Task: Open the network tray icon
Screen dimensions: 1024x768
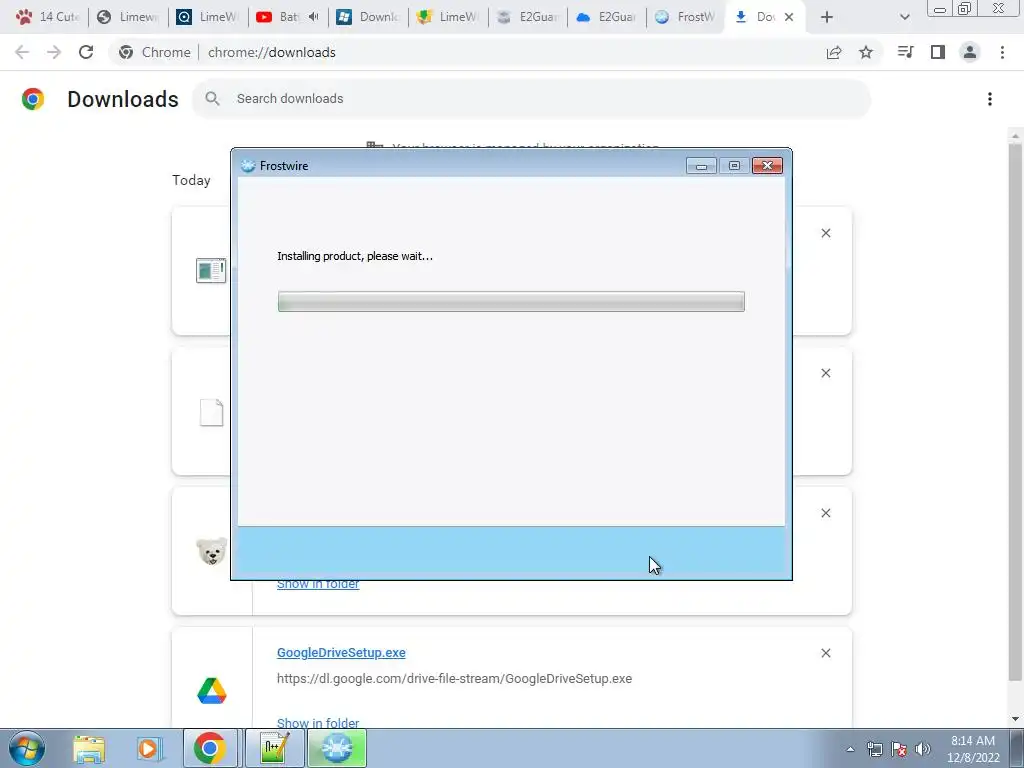Action: click(x=874, y=749)
